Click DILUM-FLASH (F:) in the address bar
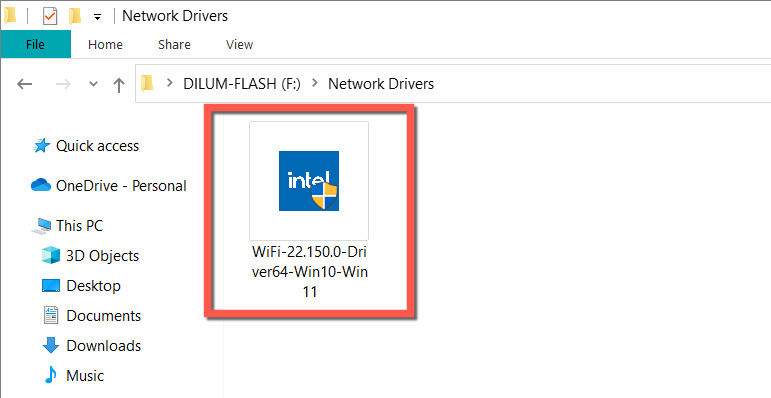This screenshot has width=771, height=398. (241, 84)
